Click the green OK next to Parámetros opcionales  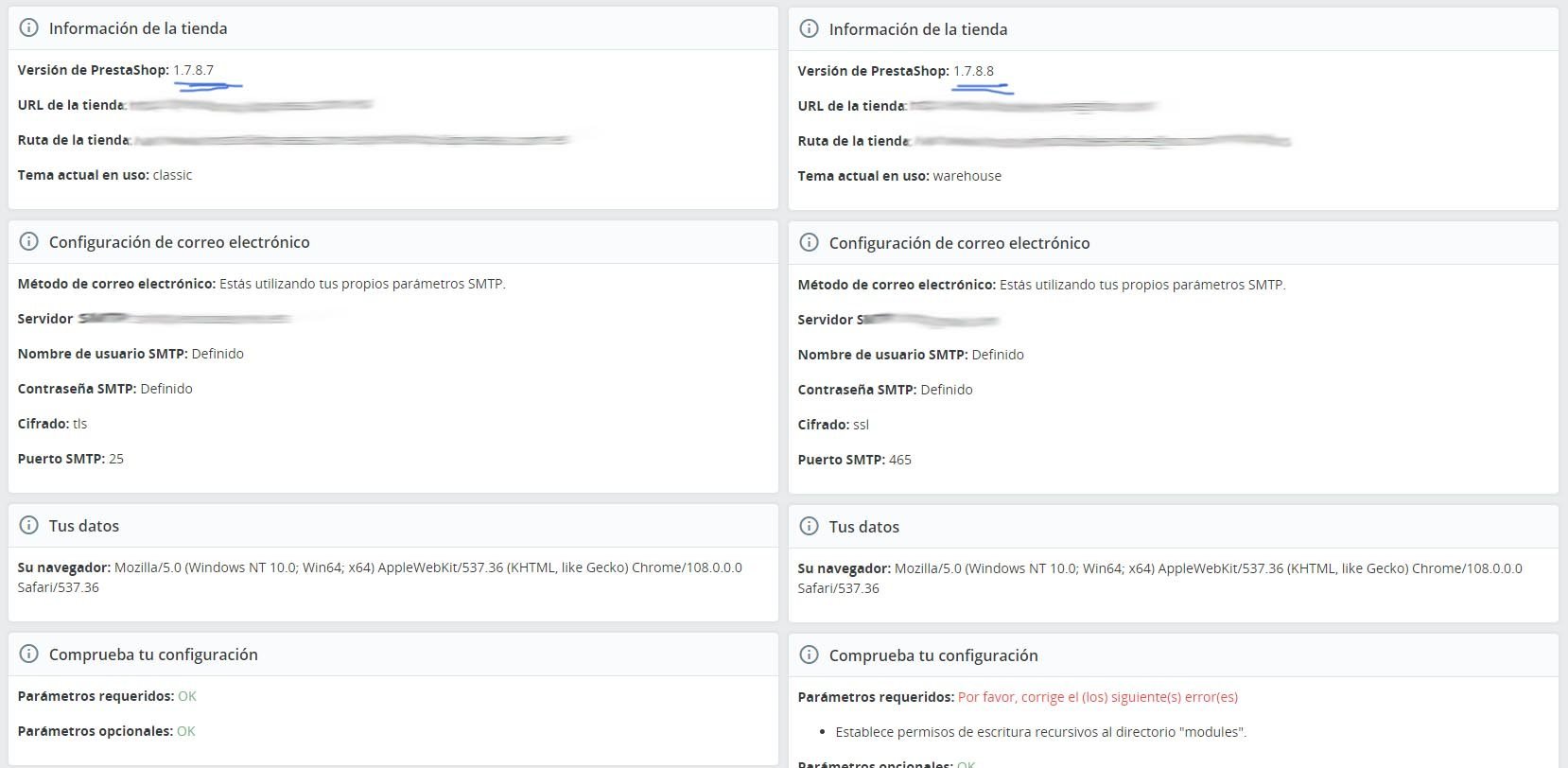click(x=185, y=731)
